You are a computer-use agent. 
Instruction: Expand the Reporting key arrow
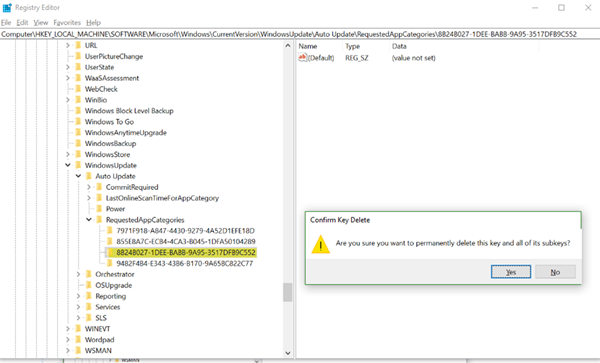[x=78, y=296]
